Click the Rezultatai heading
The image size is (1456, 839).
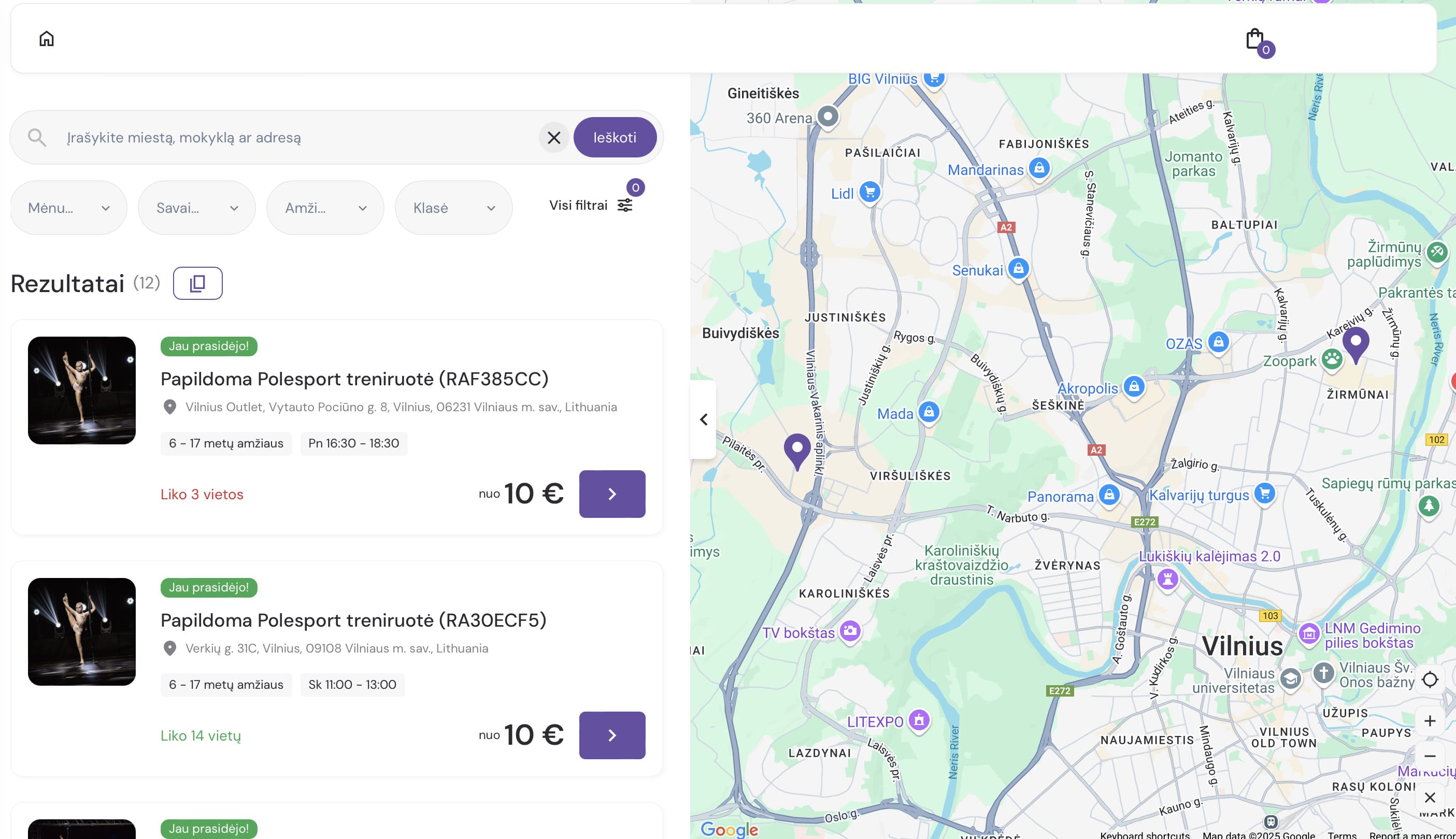click(67, 283)
